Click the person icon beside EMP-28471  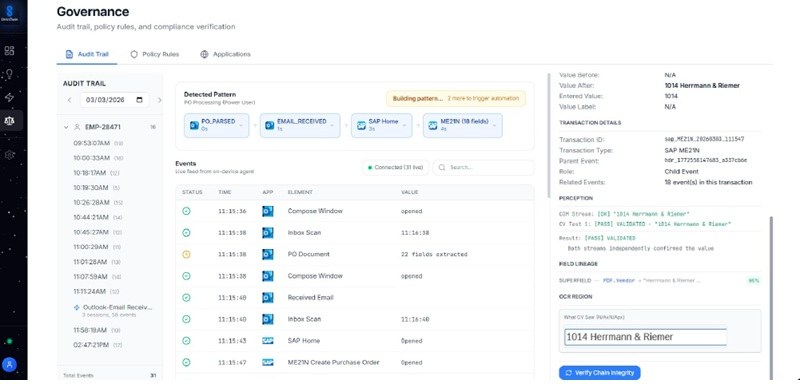(x=78, y=127)
